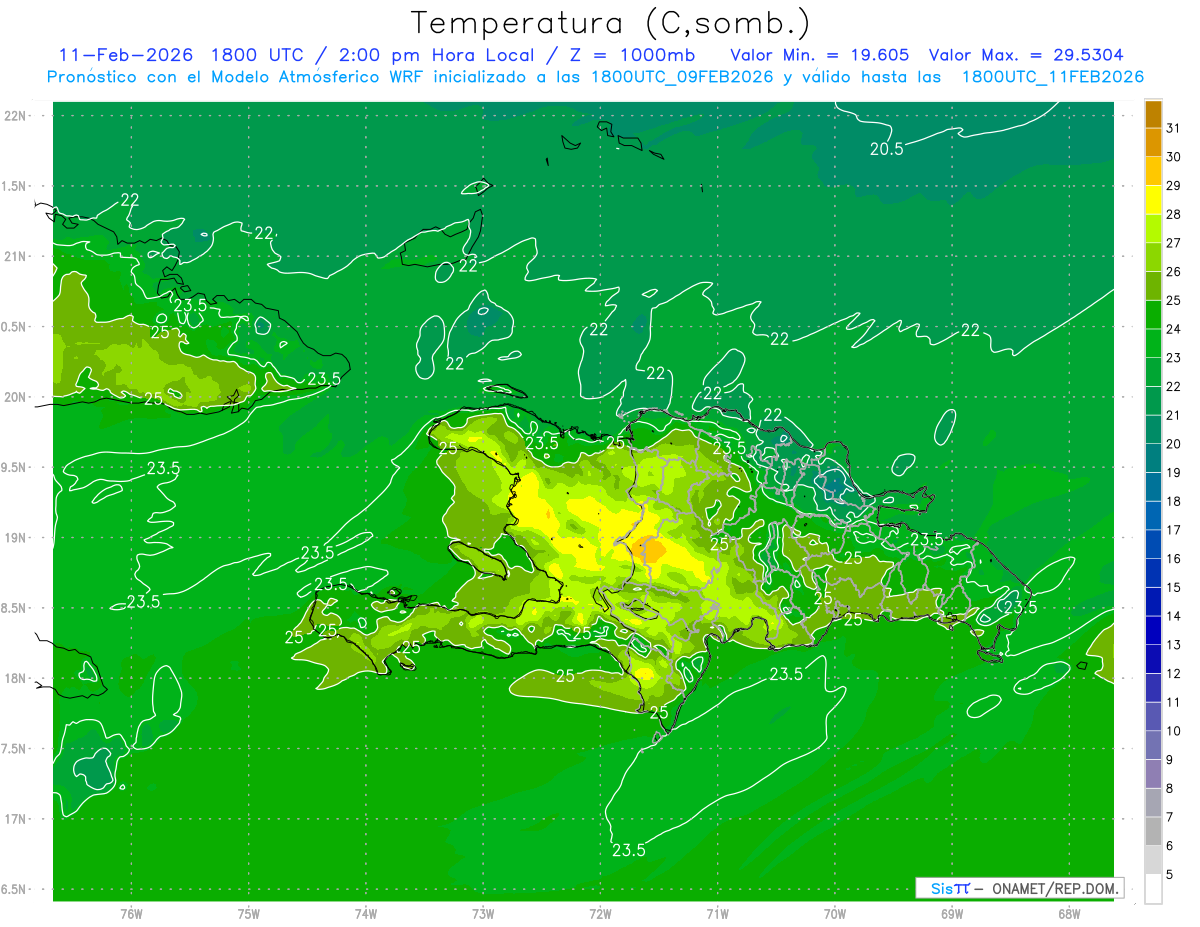Click the '1800UTC_11FEB2026' valid-until timestamp

1053,77
